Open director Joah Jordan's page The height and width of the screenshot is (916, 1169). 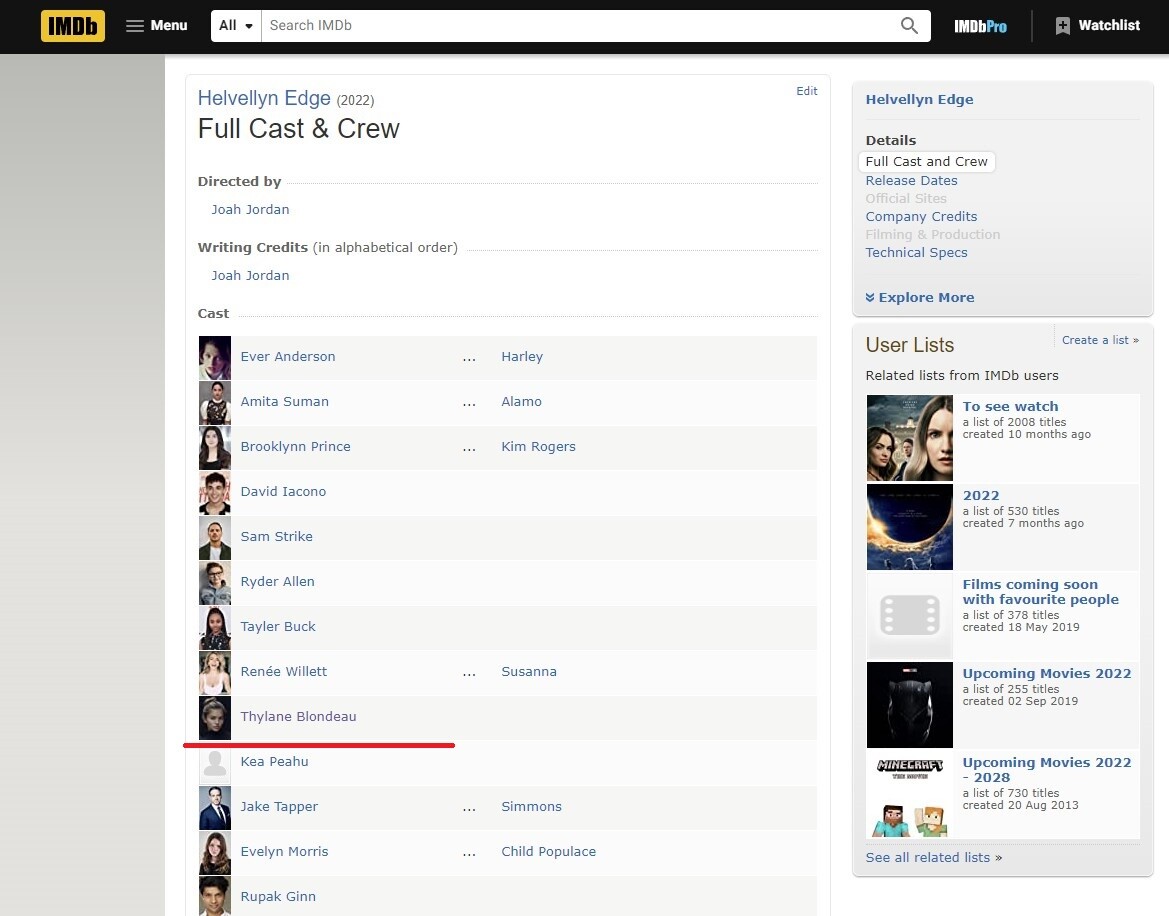250,209
